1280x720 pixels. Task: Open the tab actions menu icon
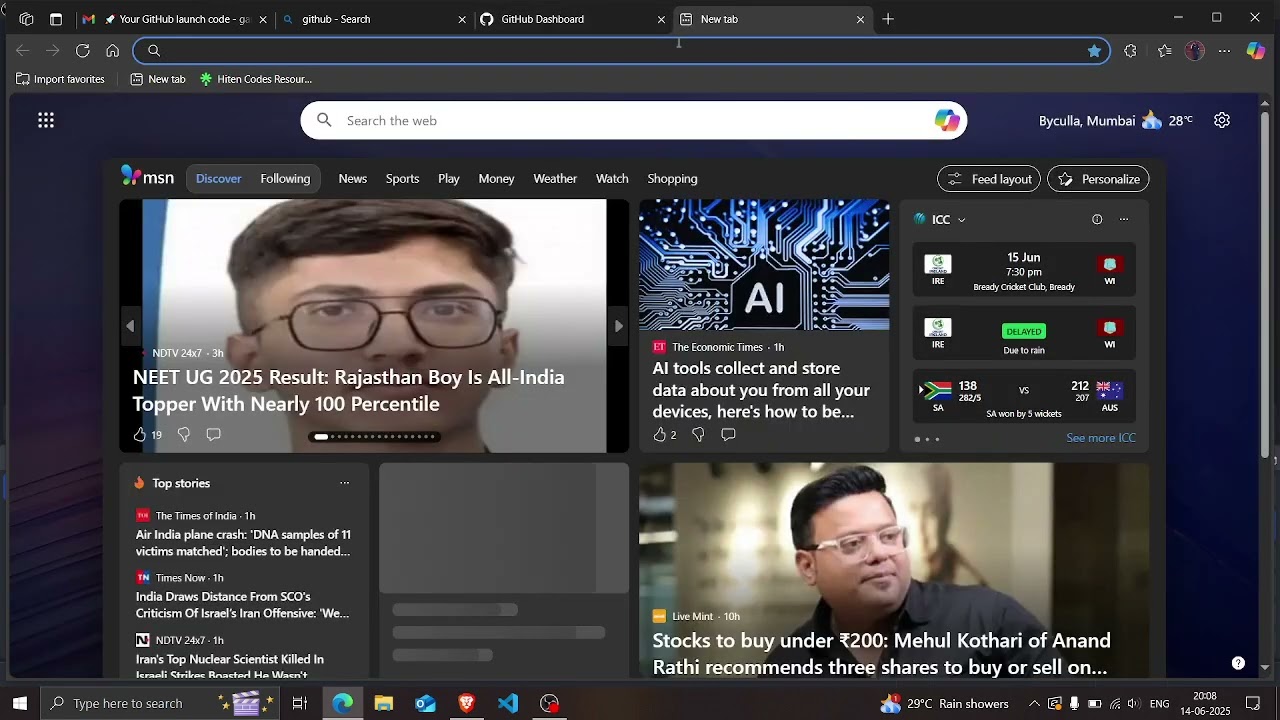pyautogui.click(x=56, y=19)
